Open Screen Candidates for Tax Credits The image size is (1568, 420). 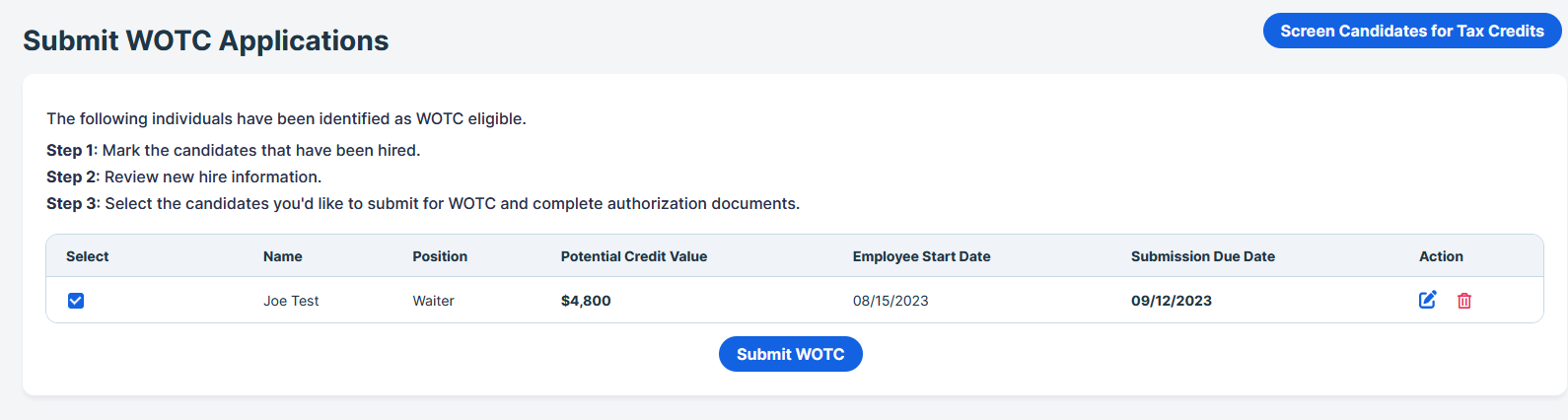point(1412,31)
